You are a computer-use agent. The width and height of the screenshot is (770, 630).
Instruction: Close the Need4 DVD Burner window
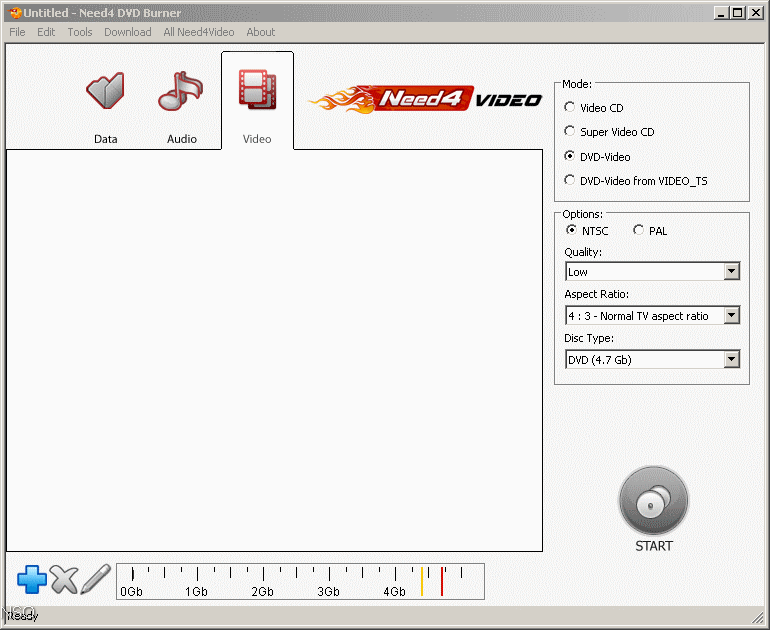point(756,13)
